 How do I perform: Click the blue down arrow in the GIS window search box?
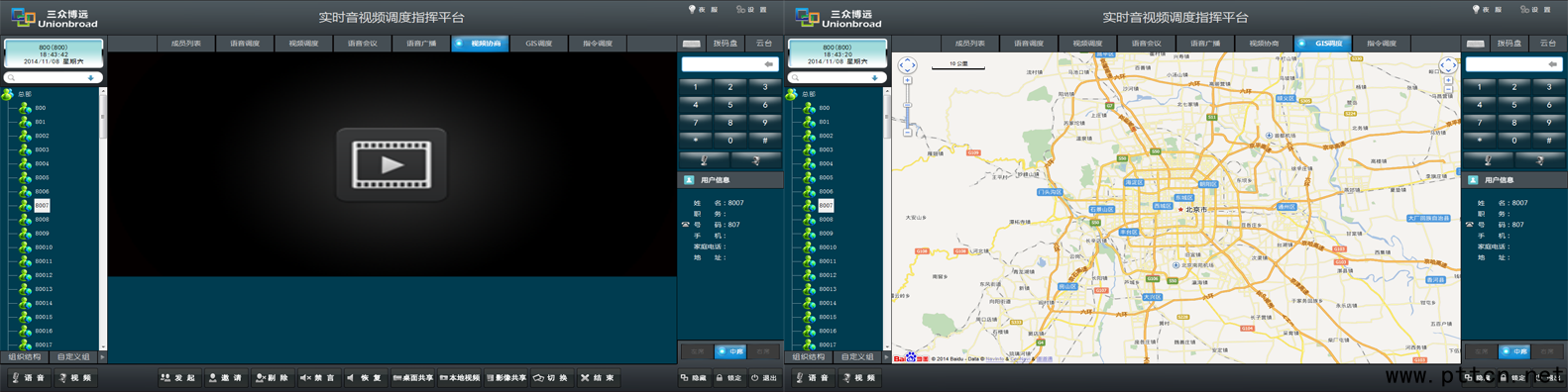point(875,77)
